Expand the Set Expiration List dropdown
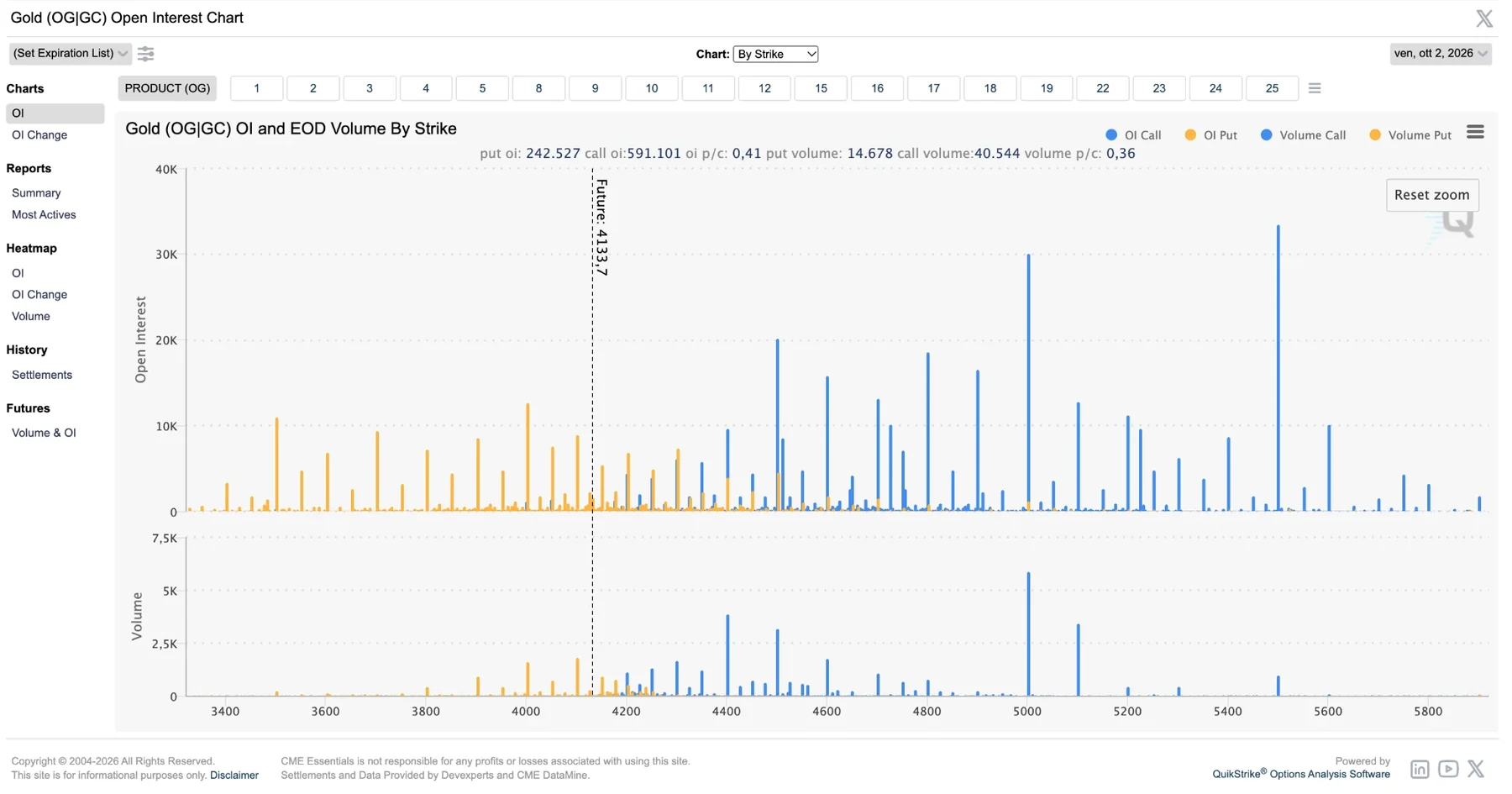 [71, 54]
